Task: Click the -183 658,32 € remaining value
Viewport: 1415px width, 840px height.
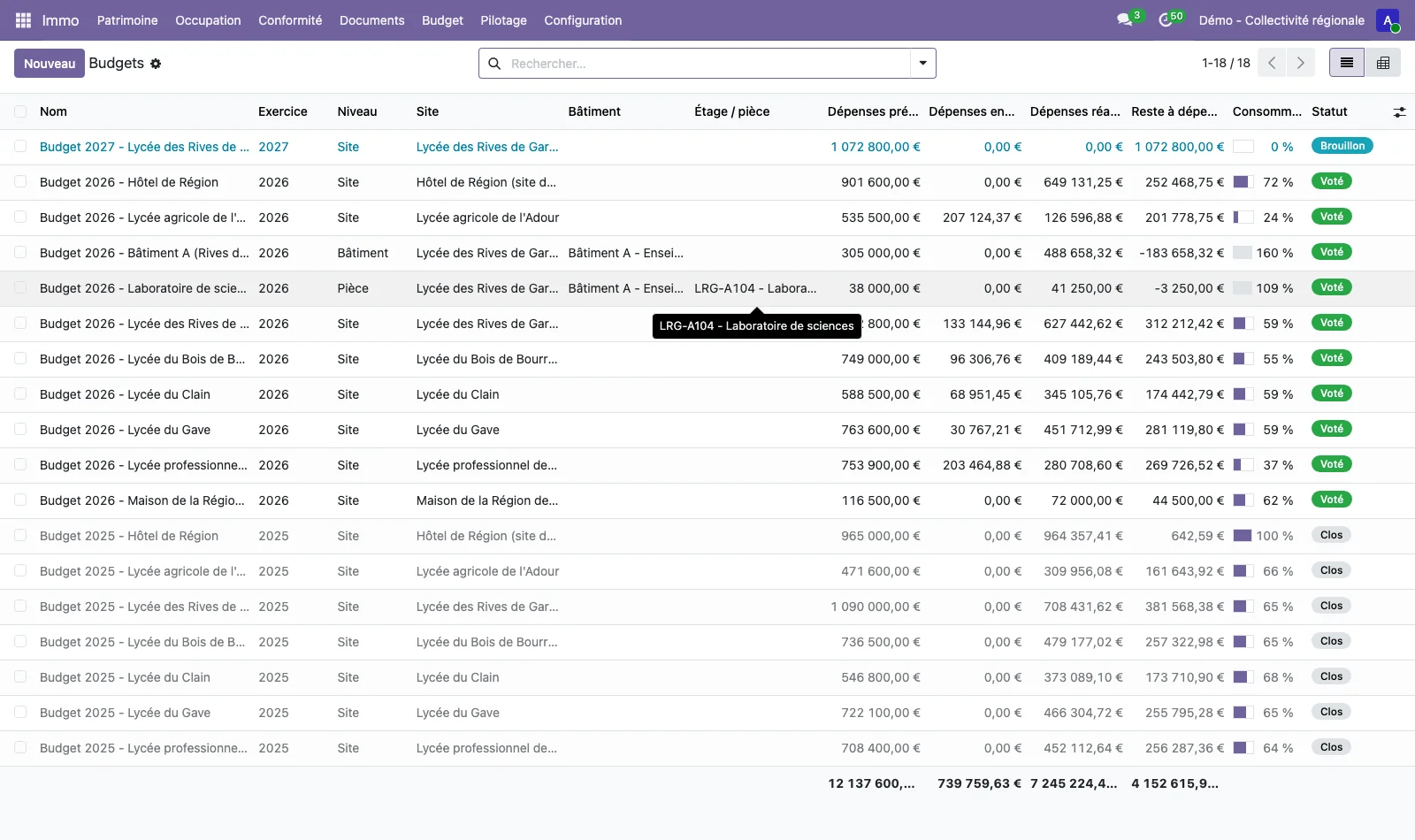Action: coord(1182,253)
